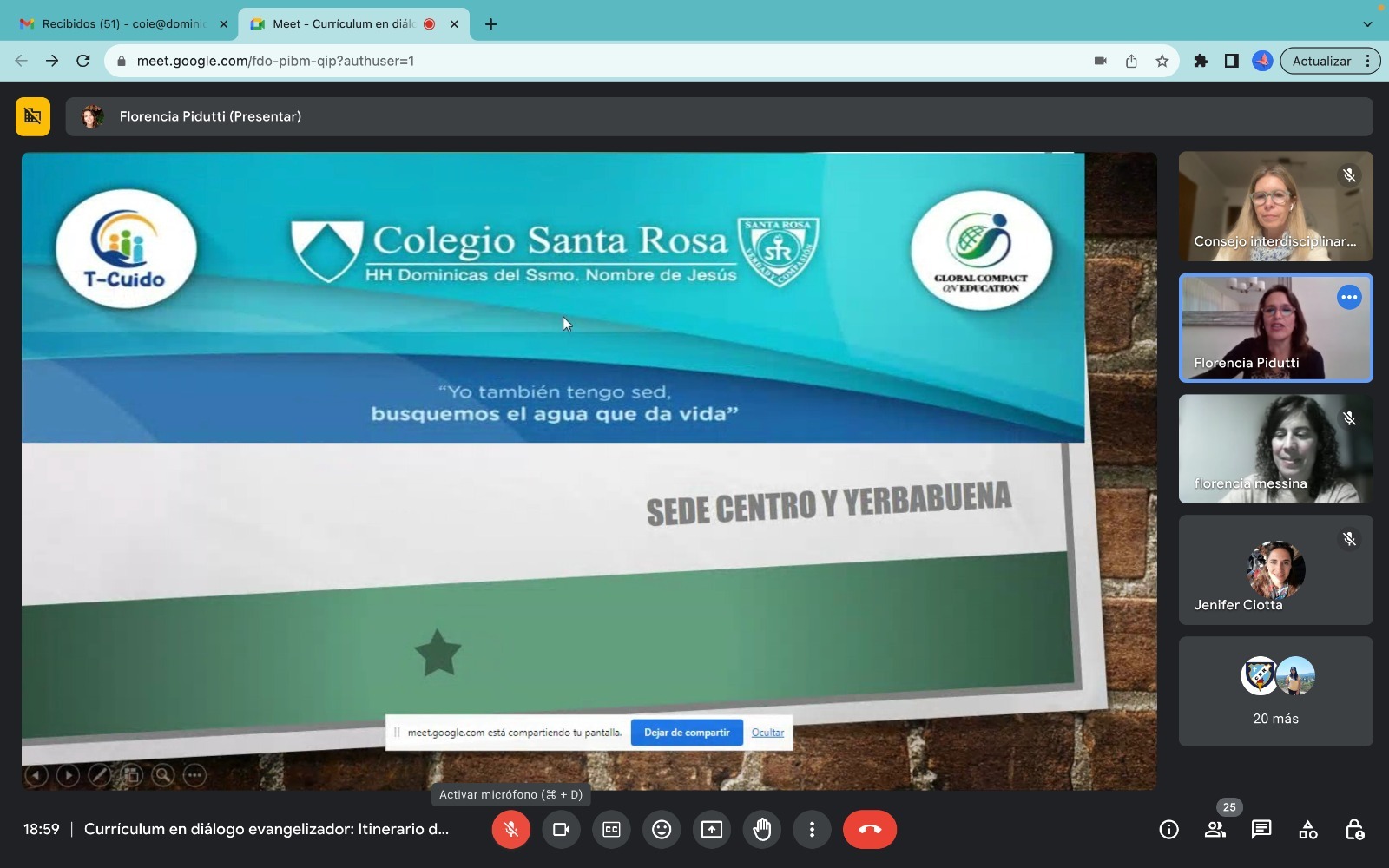This screenshot has height=868, width=1389.
Task: Open the activities panel
Action: tap(1308, 830)
